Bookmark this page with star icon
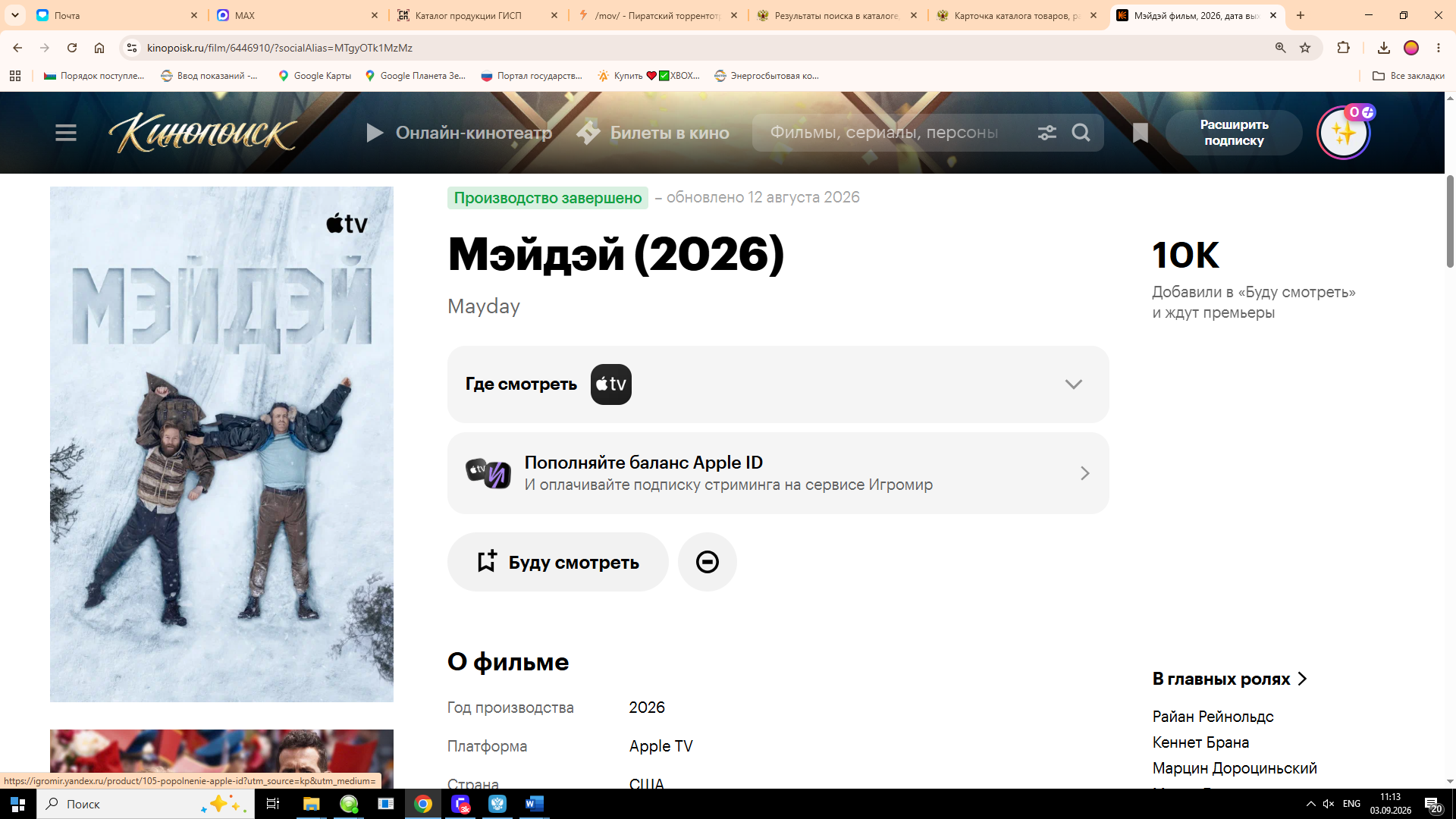Image resolution: width=1456 pixels, height=819 pixels. [1305, 48]
